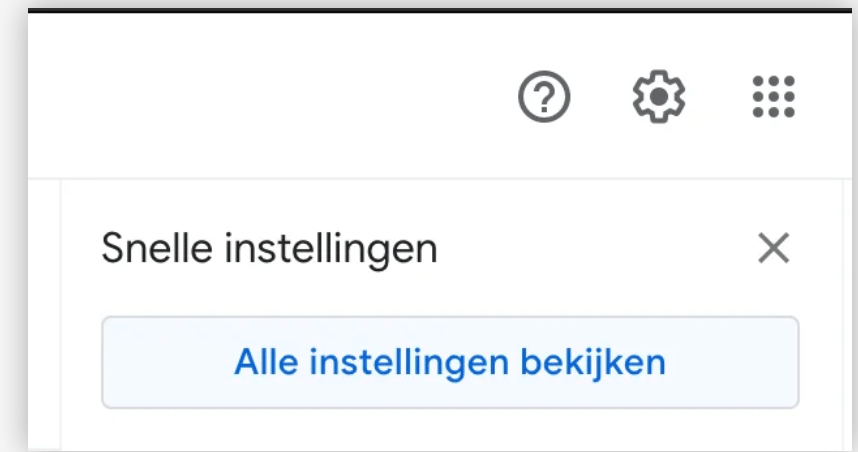Click the Settings gear icon
Screen dimensions: 858x452
tap(659, 97)
